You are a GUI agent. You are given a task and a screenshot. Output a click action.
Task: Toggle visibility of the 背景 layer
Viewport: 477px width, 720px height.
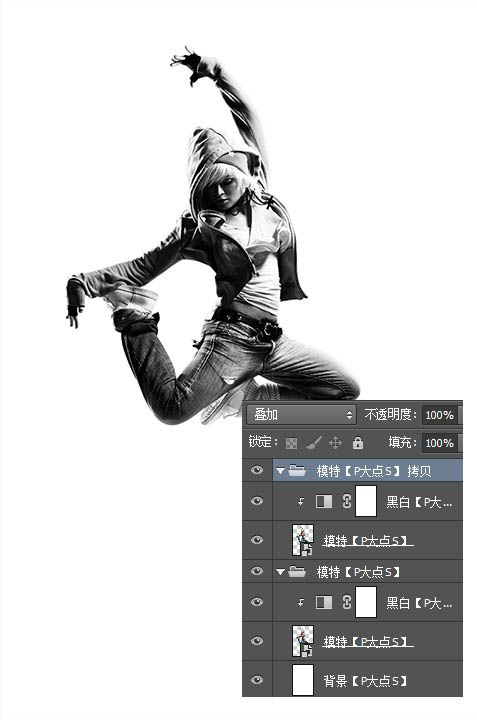coord(257,680)
